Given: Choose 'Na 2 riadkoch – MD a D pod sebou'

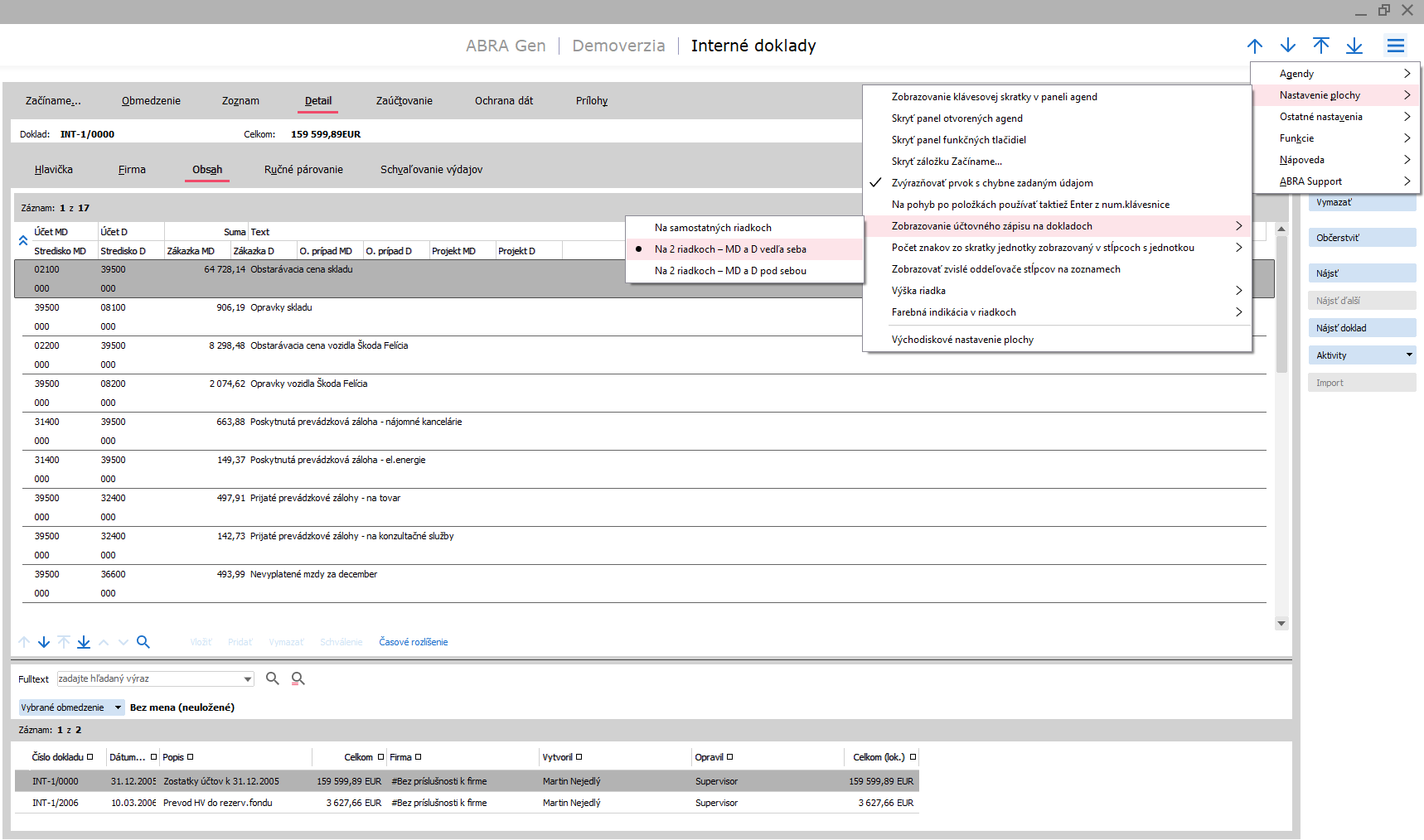Looking at the screenshot, I should click(x=729, y=271).
